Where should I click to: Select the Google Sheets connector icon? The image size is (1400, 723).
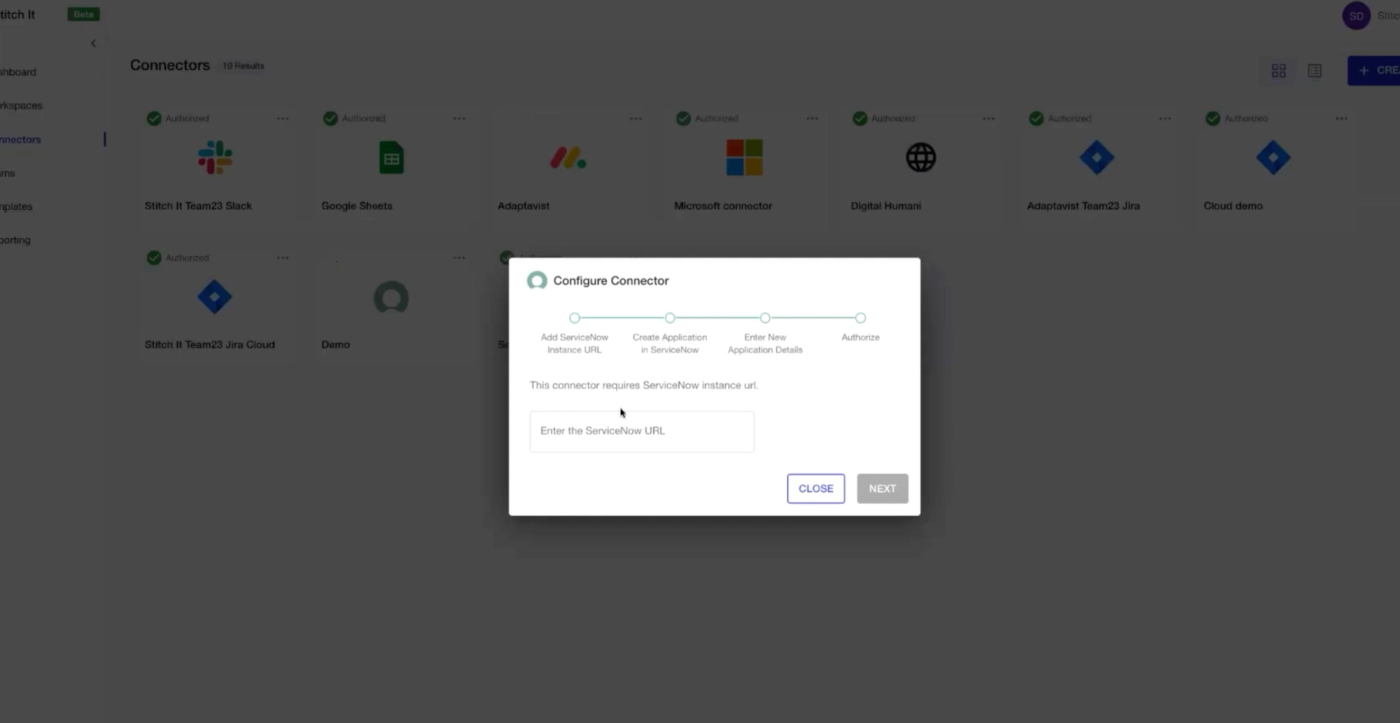coord(390,157)
